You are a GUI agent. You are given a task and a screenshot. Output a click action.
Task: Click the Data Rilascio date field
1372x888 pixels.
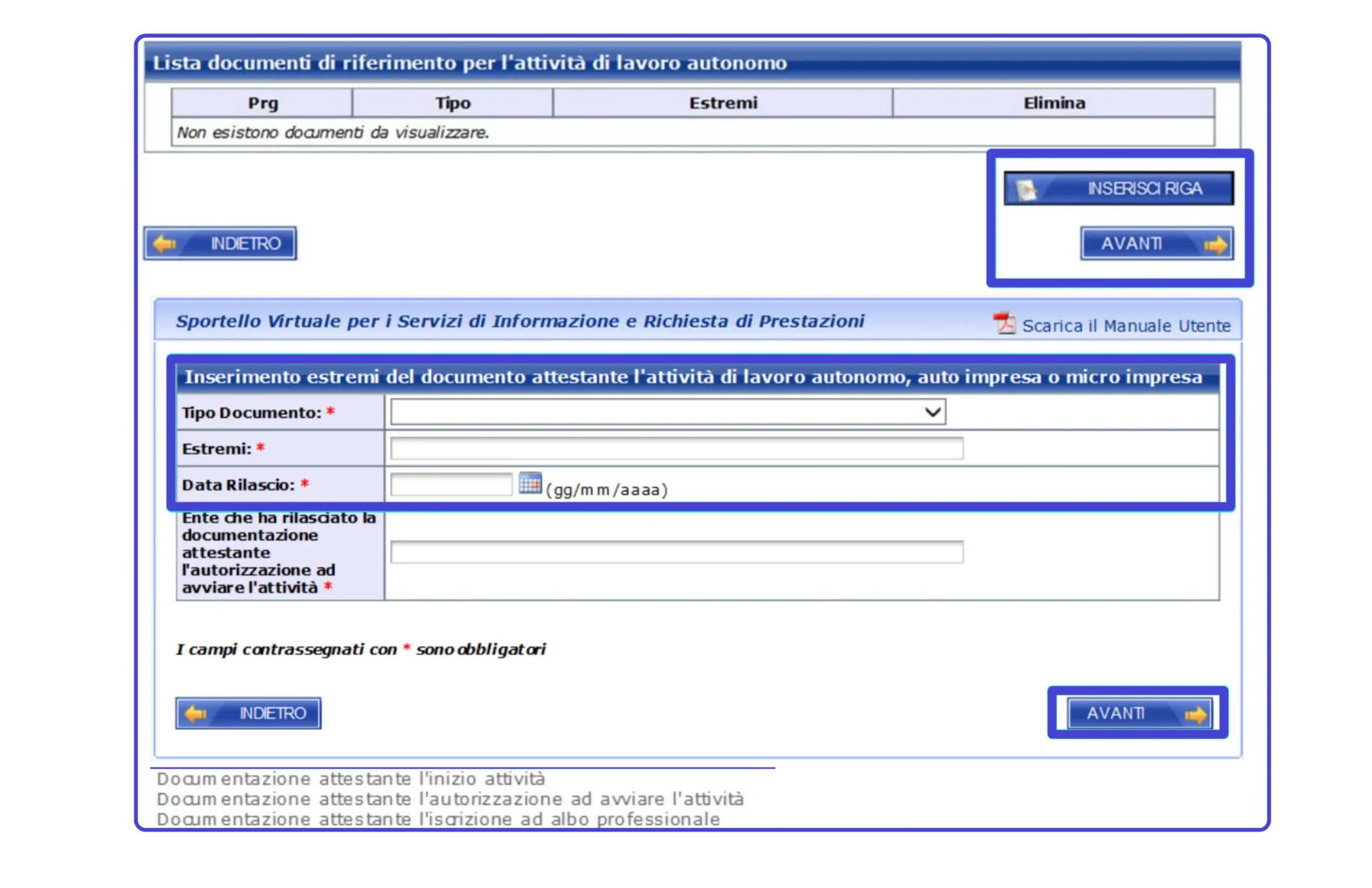click(452, 484)
